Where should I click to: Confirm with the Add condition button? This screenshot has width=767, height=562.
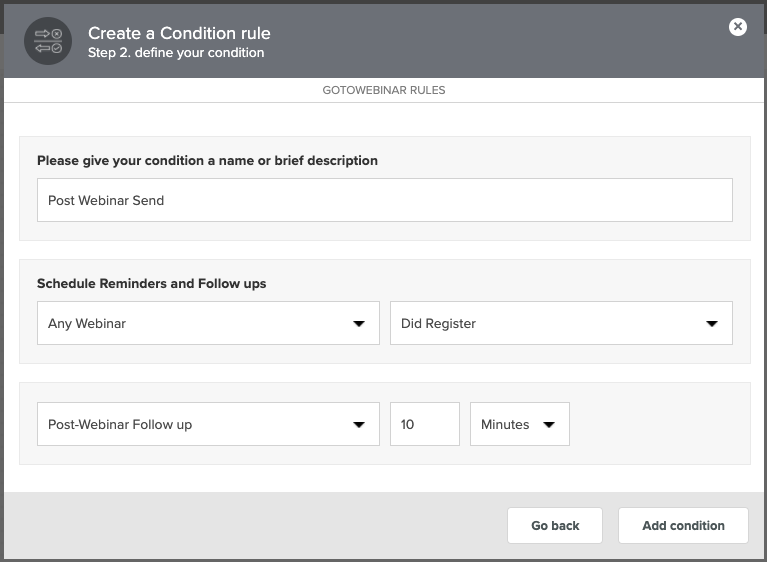pos(683,525)
